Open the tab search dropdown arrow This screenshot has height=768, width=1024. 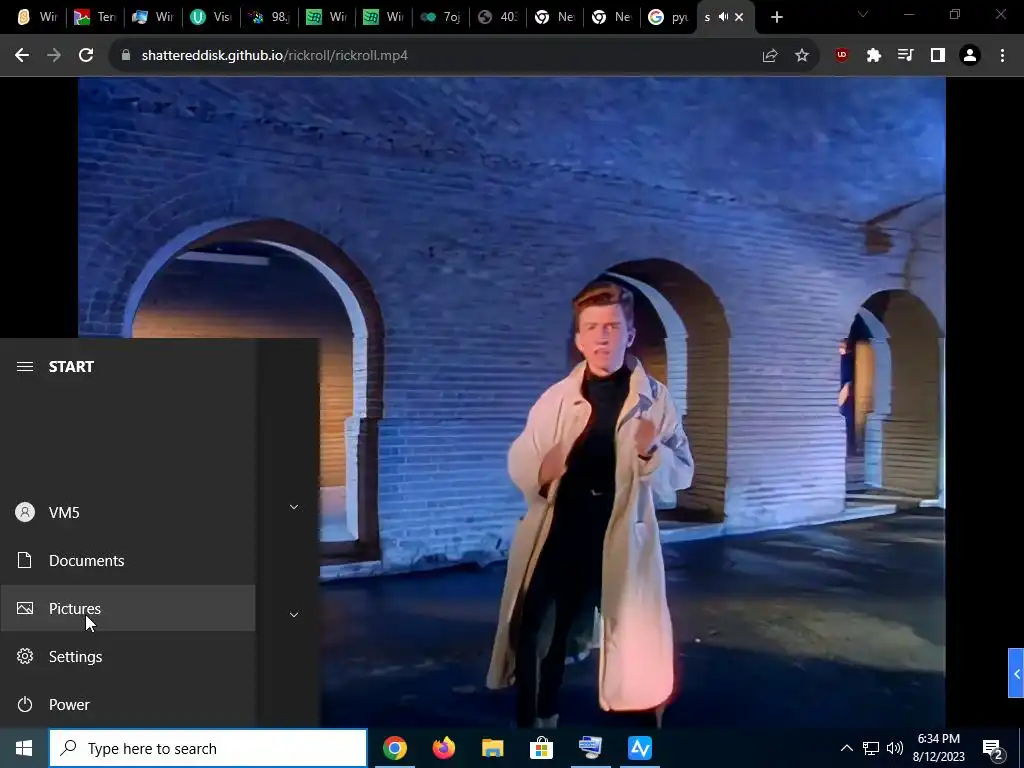863,14
